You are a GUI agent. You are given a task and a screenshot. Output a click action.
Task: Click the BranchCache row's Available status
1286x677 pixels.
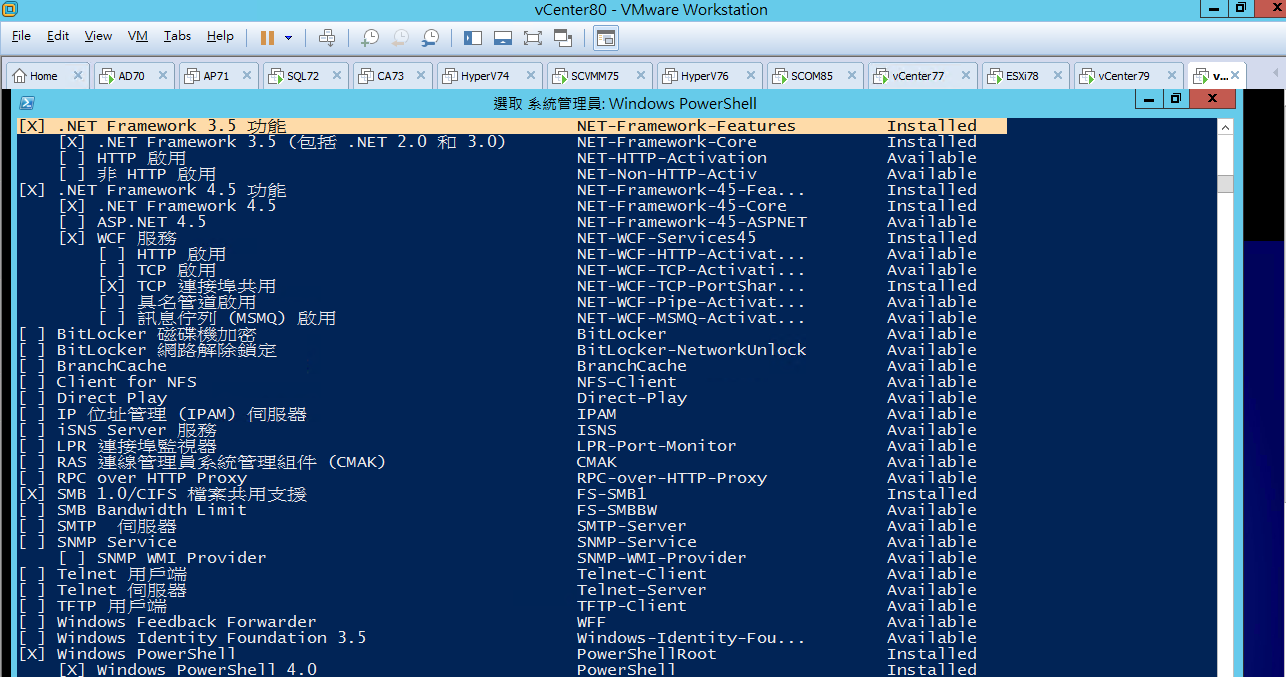932,366
